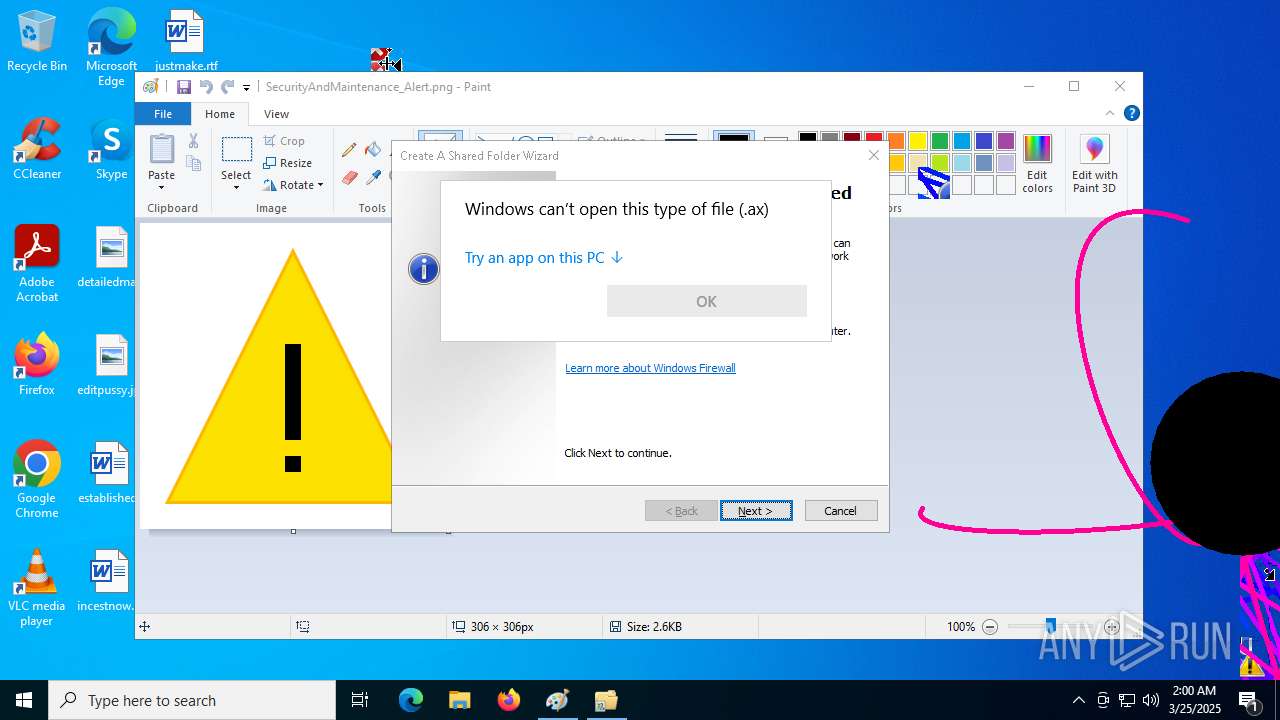Click Crop in the Image group
Screen dimensions: 1280x720
(285, 141)
